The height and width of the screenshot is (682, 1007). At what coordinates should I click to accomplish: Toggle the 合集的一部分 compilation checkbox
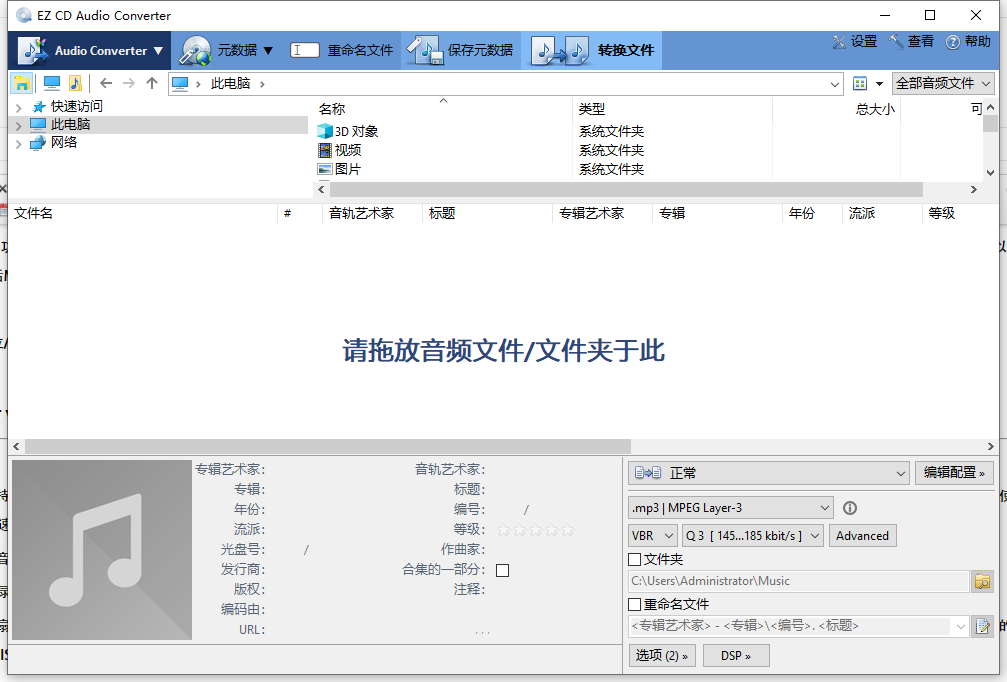[x=503, y=570]
